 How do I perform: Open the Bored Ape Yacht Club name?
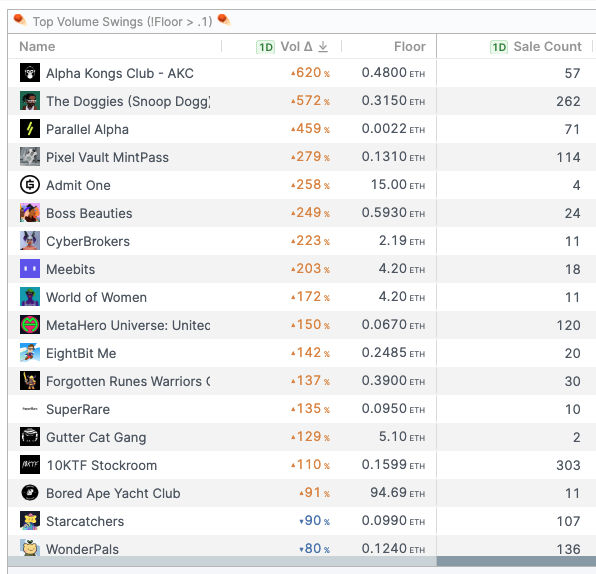point(113,493)
